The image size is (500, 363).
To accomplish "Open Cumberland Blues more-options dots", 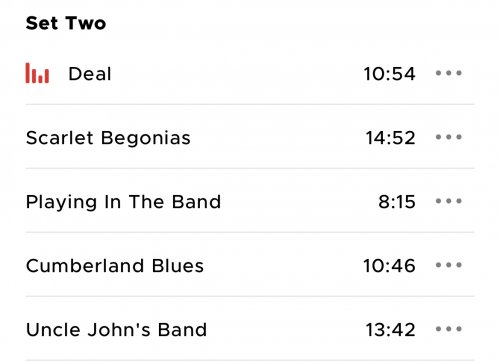I will [x=449, y=265].
